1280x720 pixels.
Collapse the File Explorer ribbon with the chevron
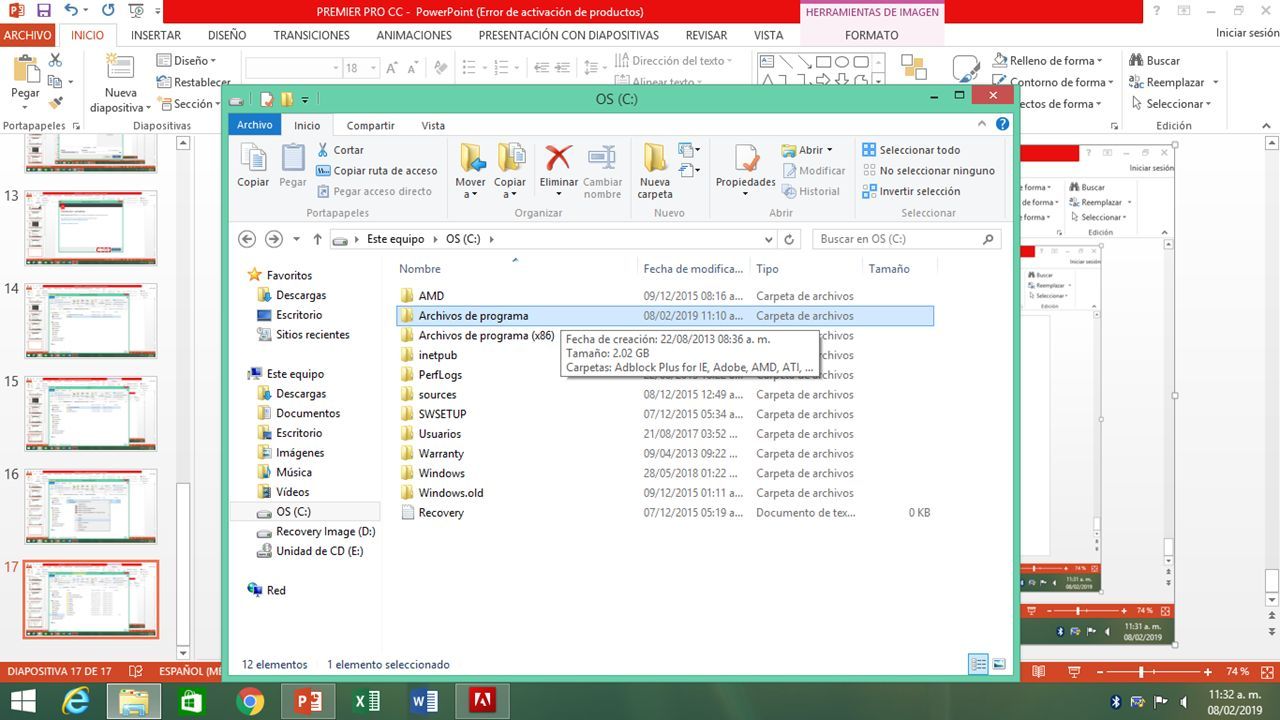coord(984,125)
